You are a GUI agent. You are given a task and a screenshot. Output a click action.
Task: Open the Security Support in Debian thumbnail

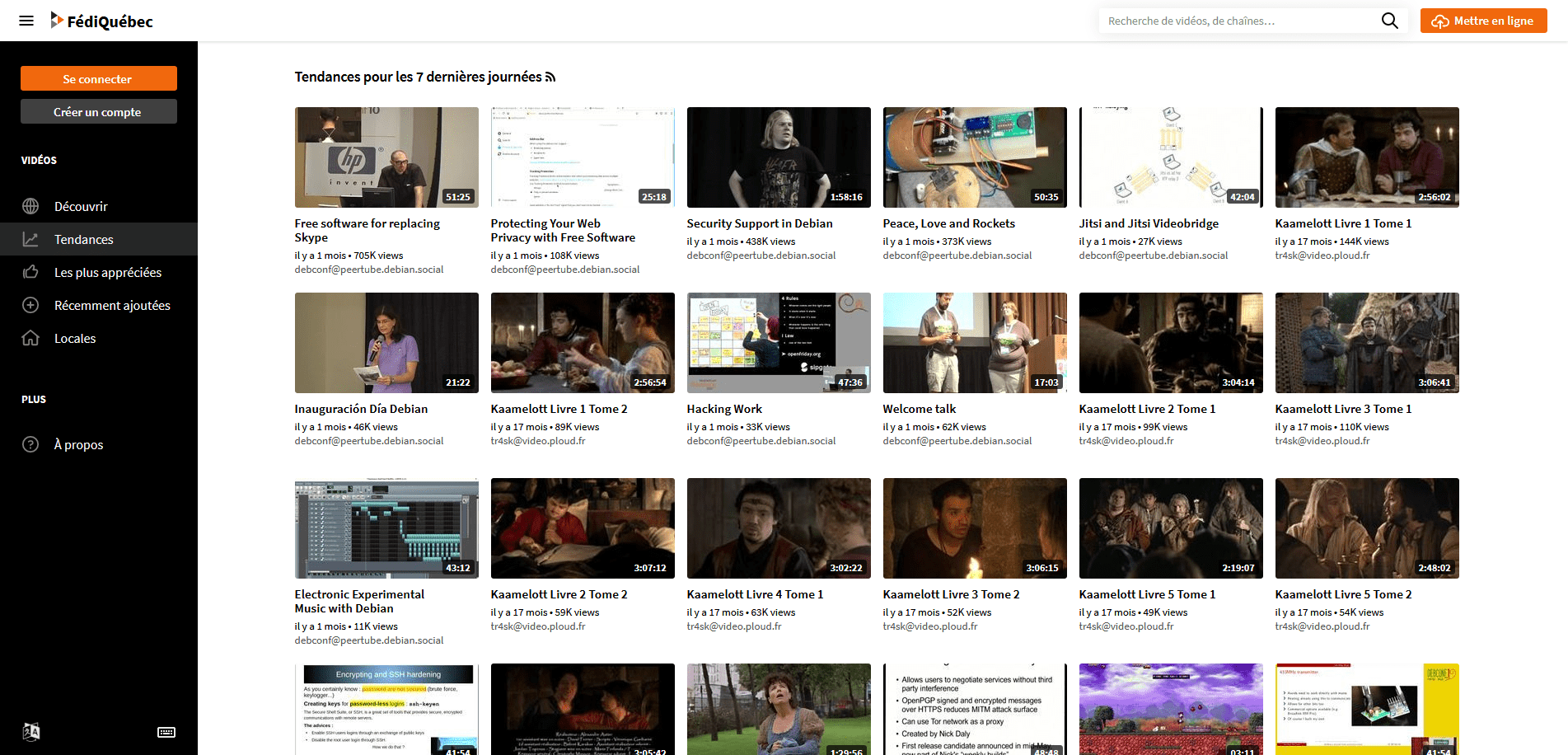(779, 157)
